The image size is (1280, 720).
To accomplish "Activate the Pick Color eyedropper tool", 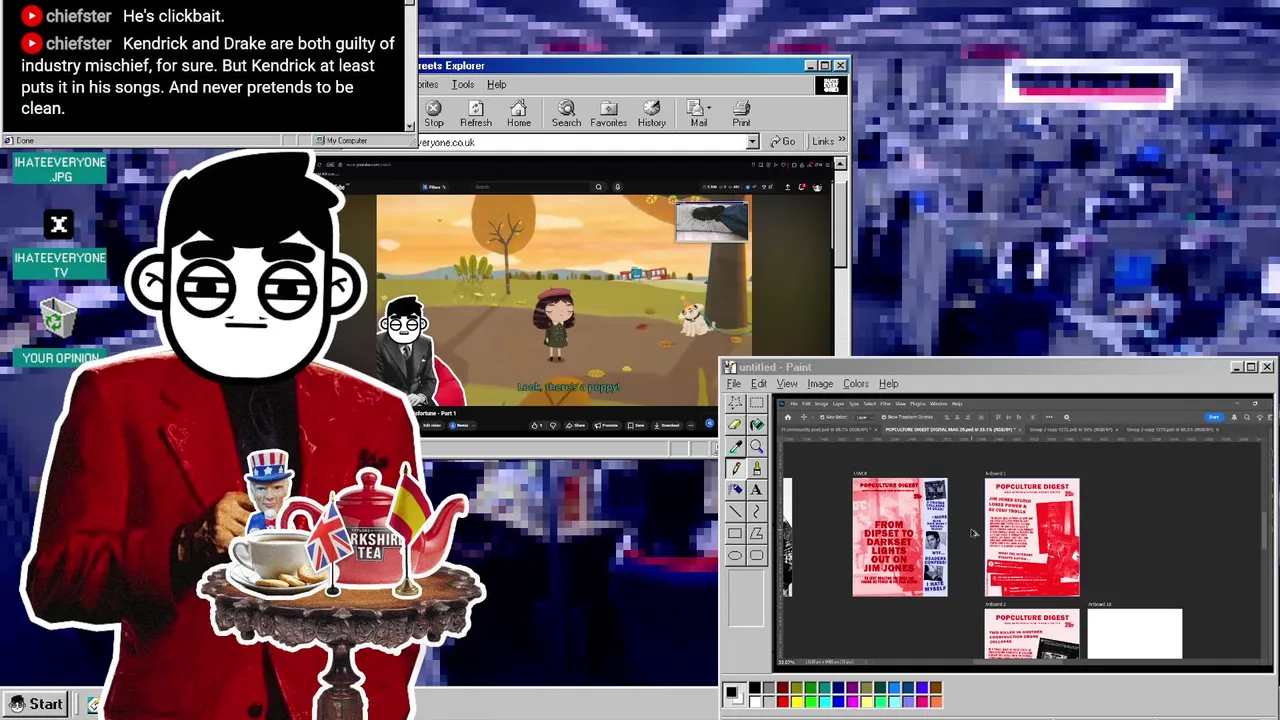I will coord(735,446).
